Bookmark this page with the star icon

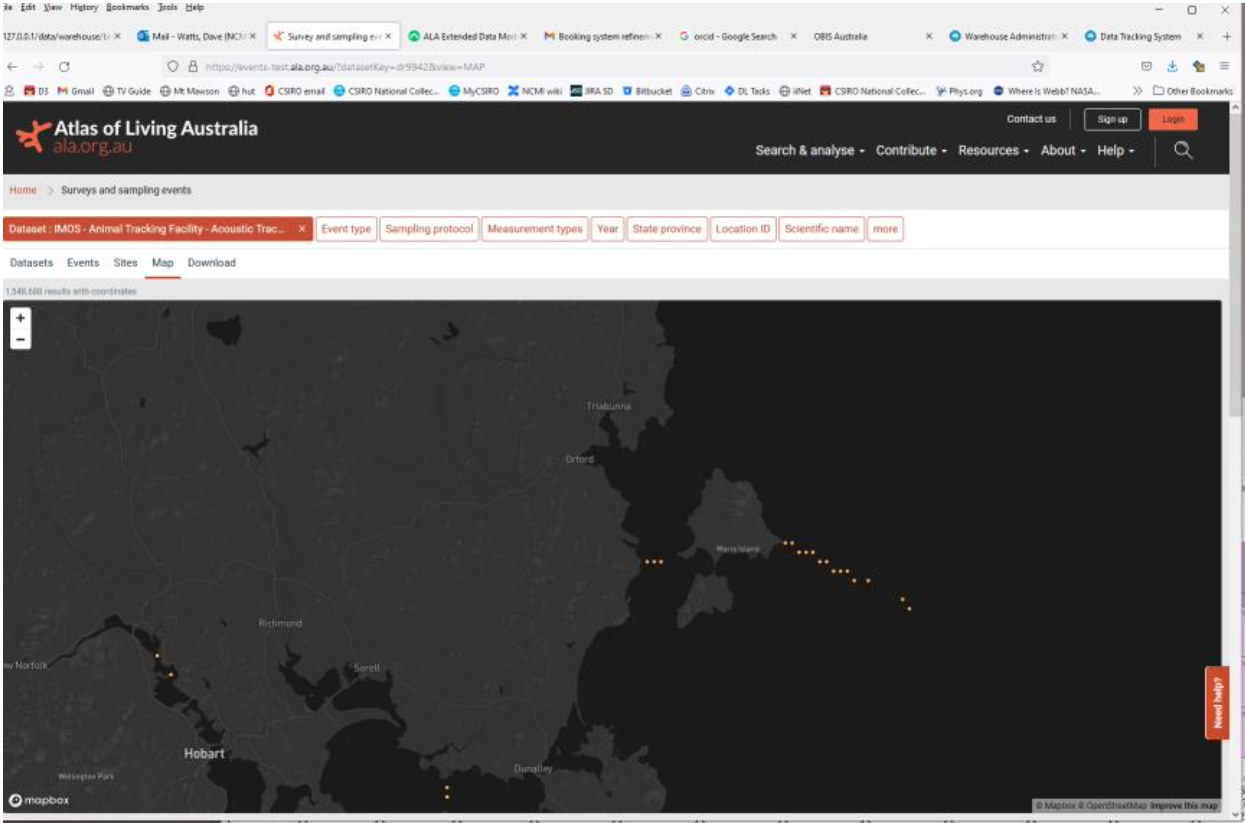(1038, 67)
